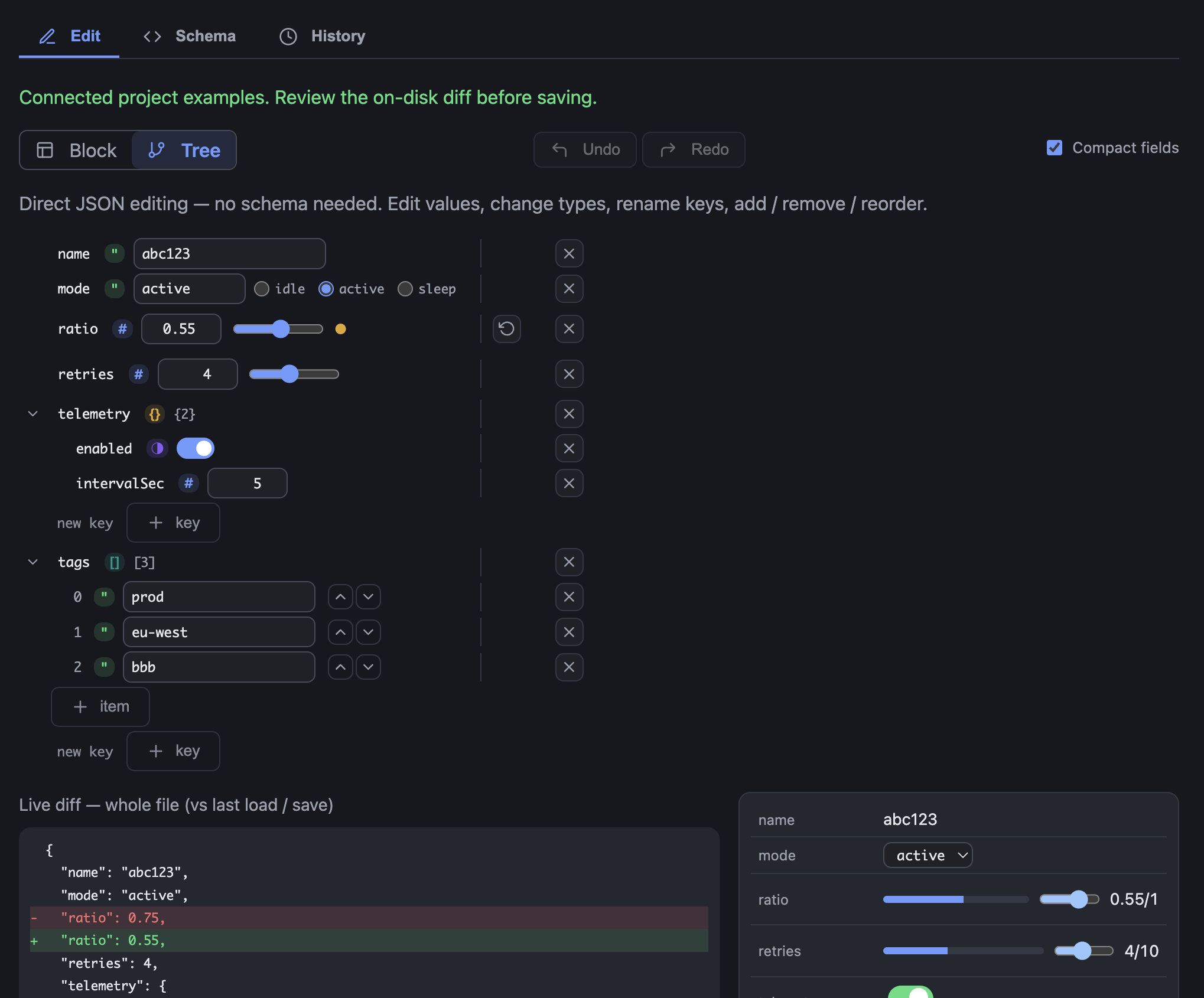
Task: Click the object type icon for telemetry
Action: click(155, 415)
